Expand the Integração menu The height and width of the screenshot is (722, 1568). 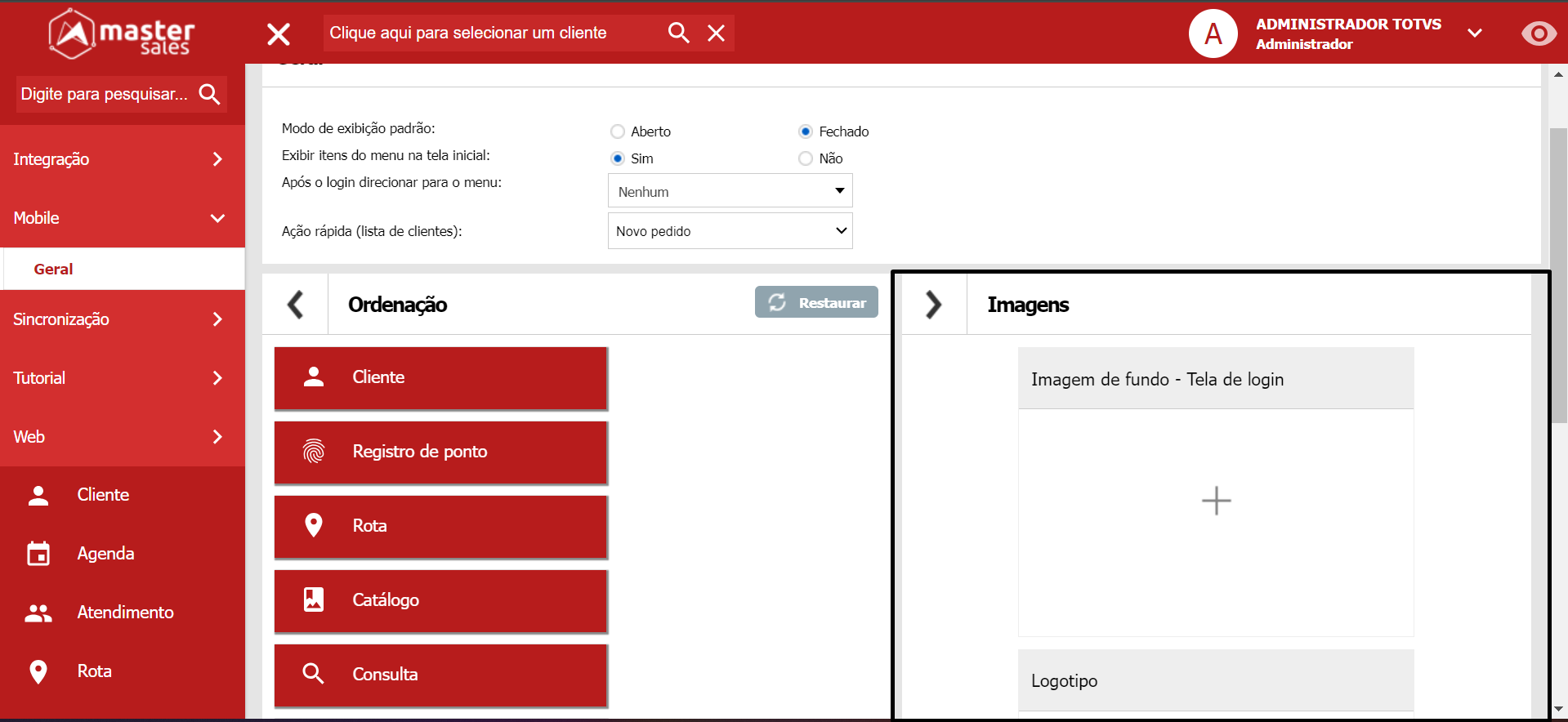[123, 159]
